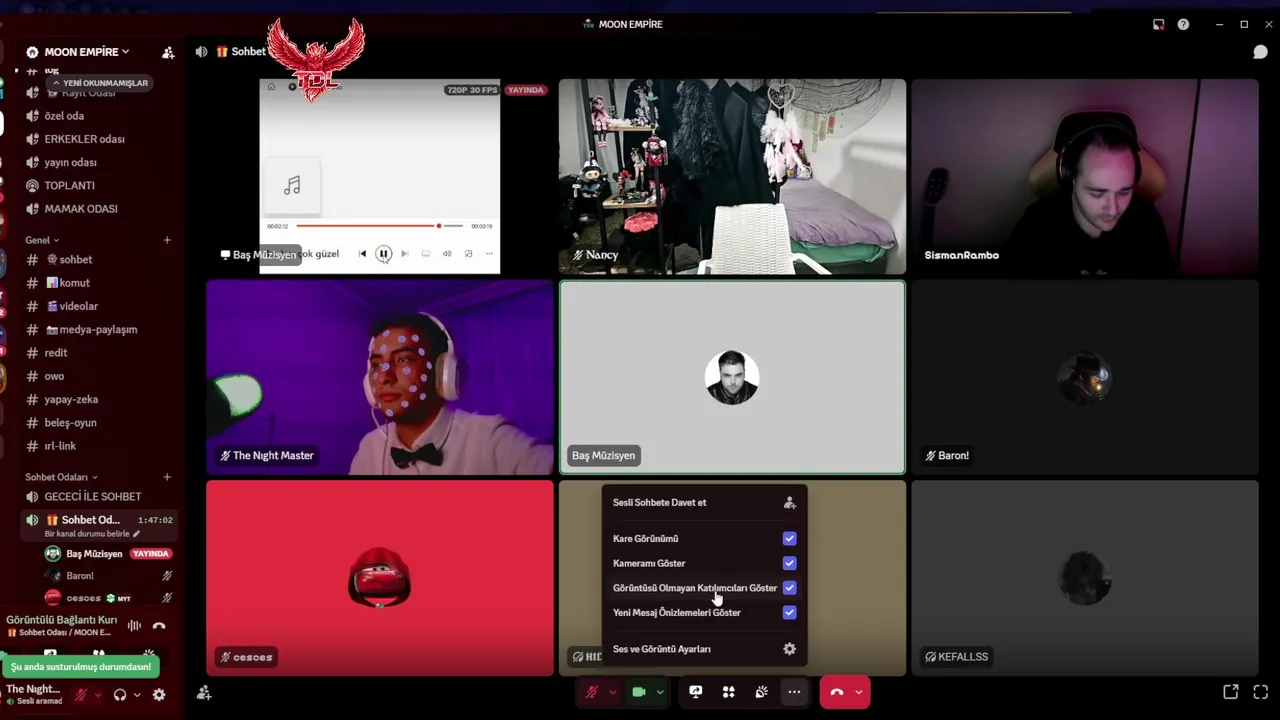Focus The Night Master video tile
This screenshot has width=1280, height=720.
(x=379, y=377)
